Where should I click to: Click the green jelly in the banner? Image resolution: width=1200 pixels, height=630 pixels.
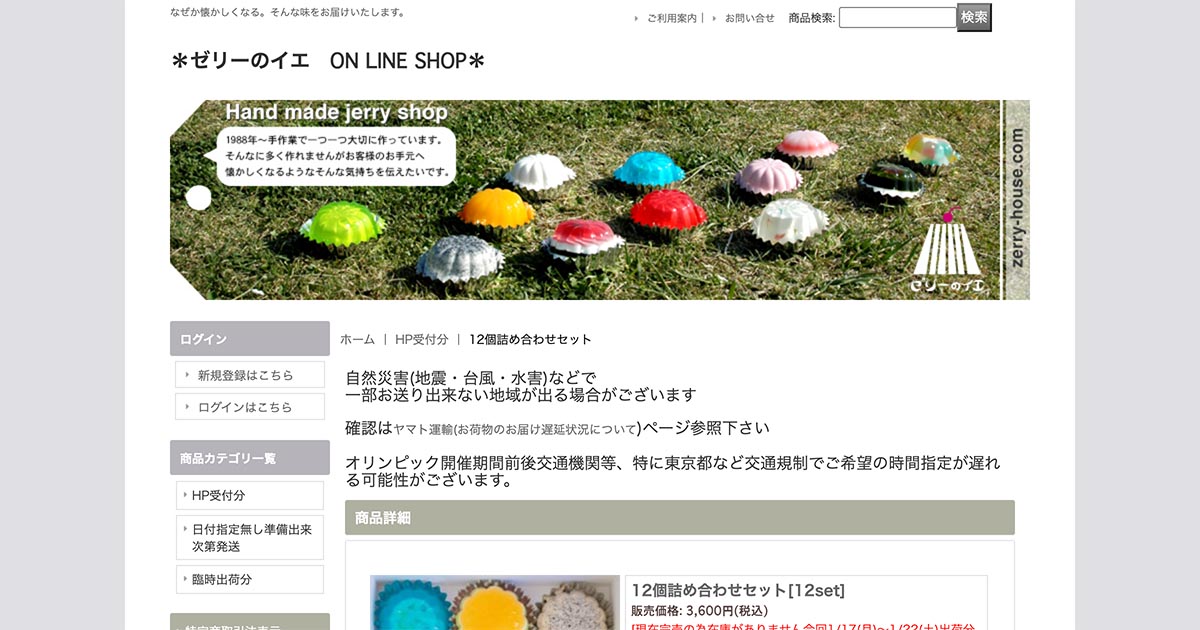[342, 222]
